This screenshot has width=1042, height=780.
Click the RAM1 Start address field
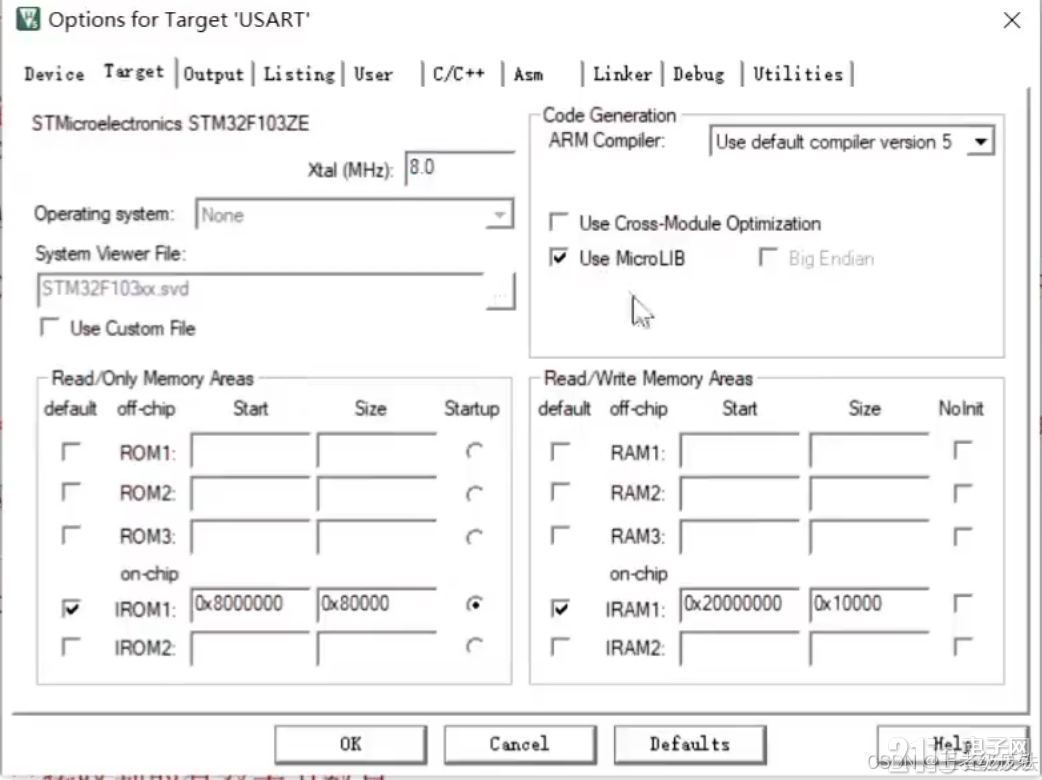tap(740, 451)
